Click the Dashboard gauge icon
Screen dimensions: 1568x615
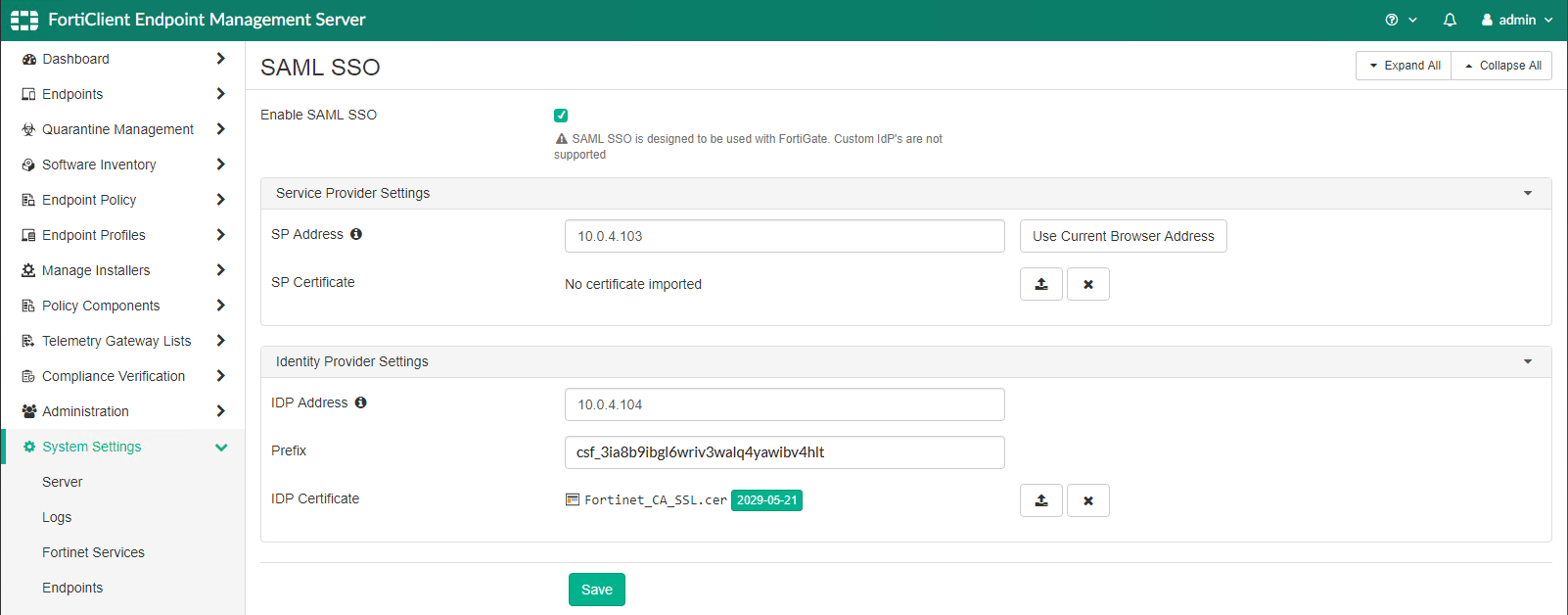tap(28, 59)
